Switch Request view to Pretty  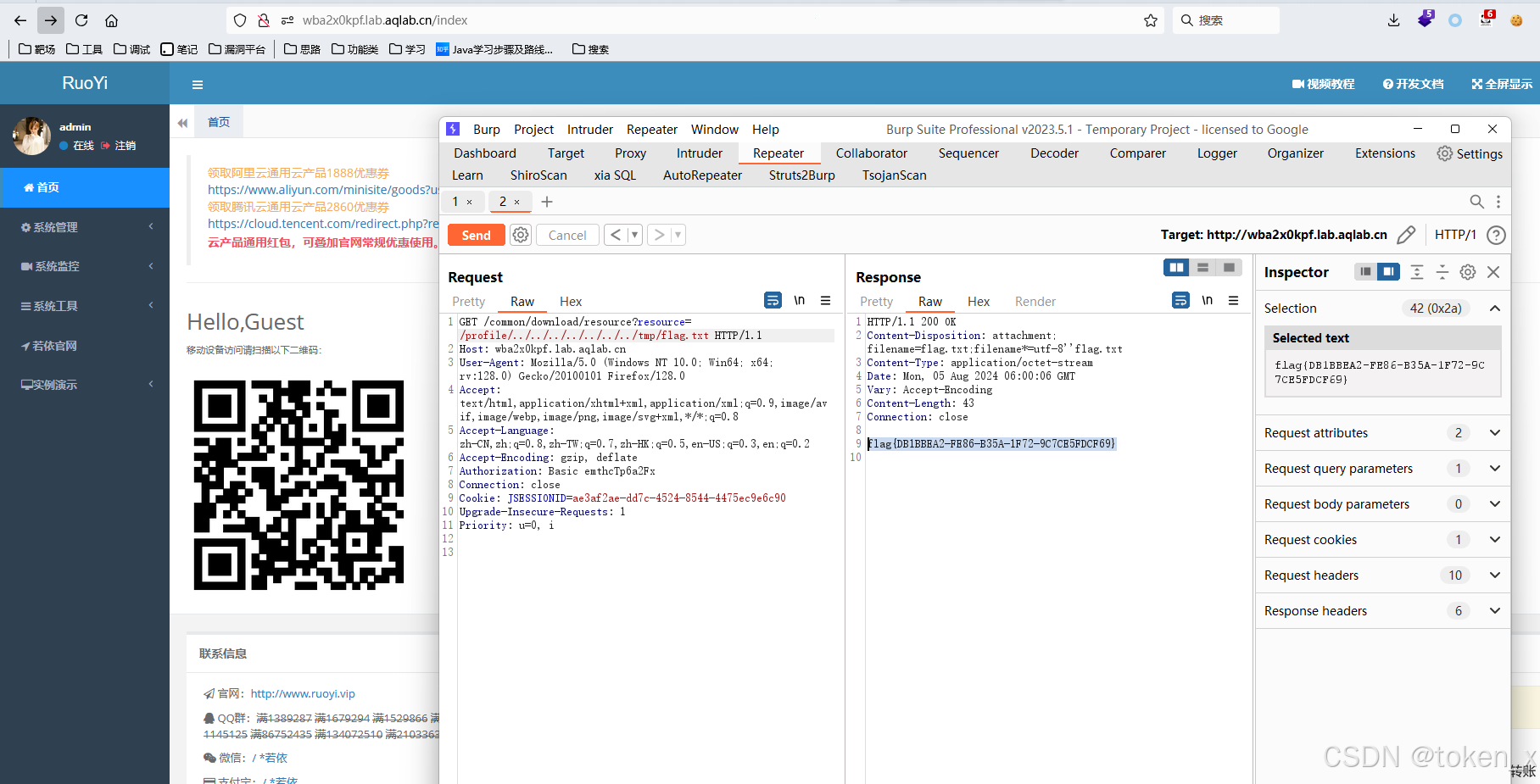[x=468, y=302]
